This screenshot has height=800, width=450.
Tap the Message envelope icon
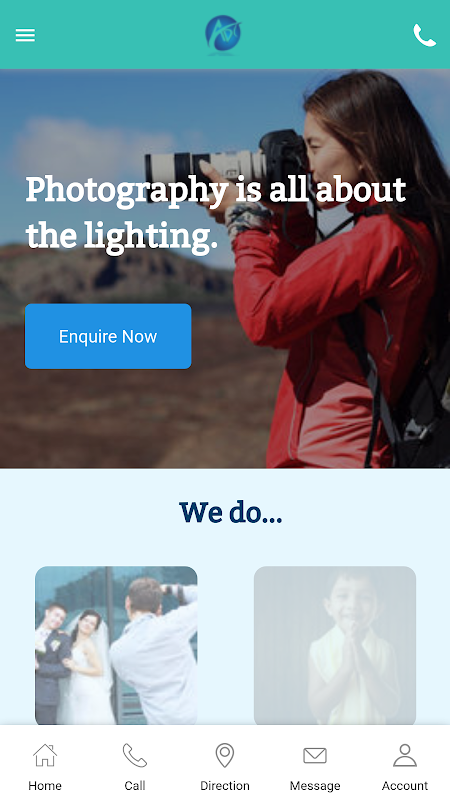click(x=315, y=755)
